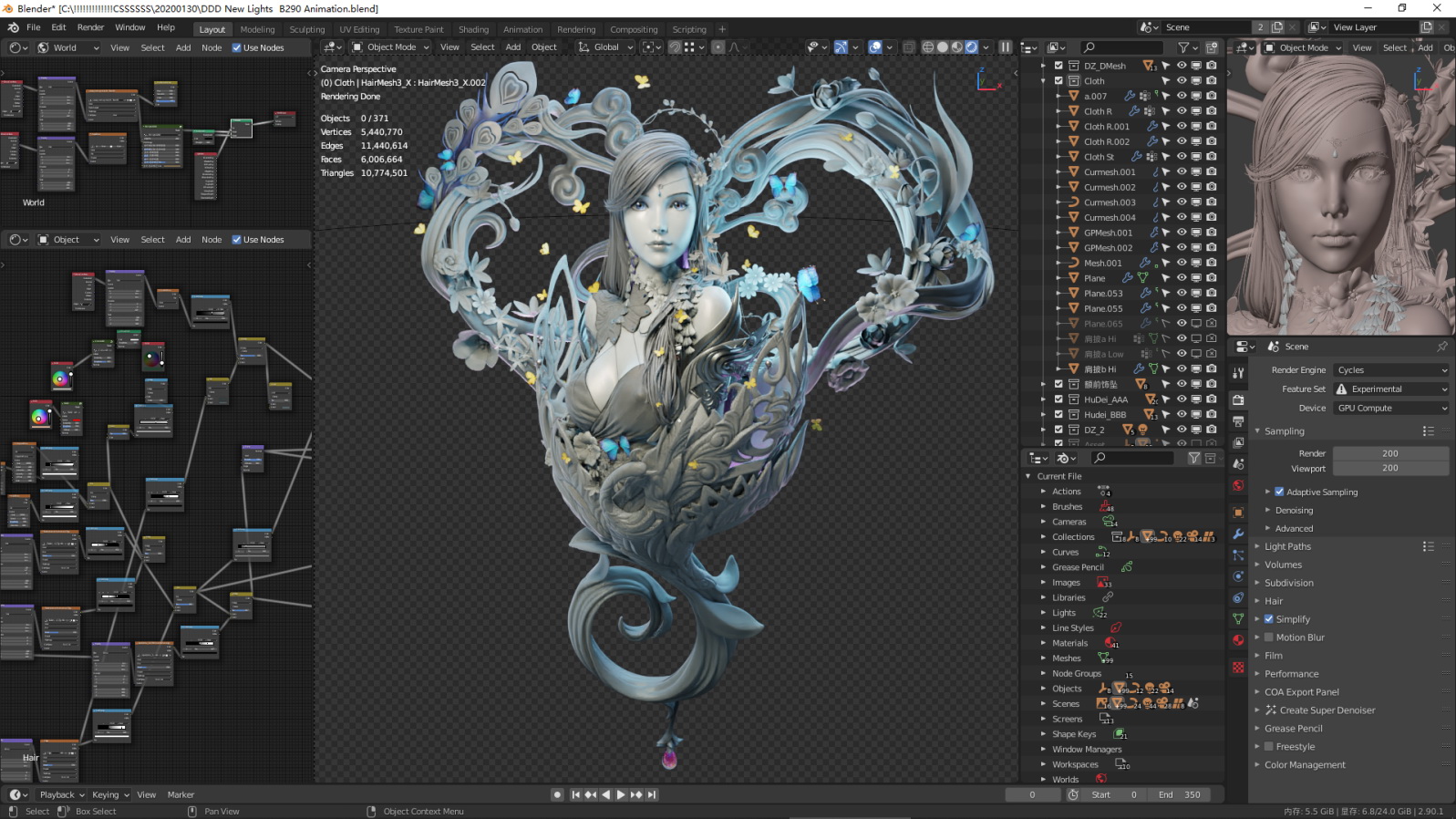Open the Global transform orientation dropdown
This screenshot has width=1456, height=819.
coord(605,47)
